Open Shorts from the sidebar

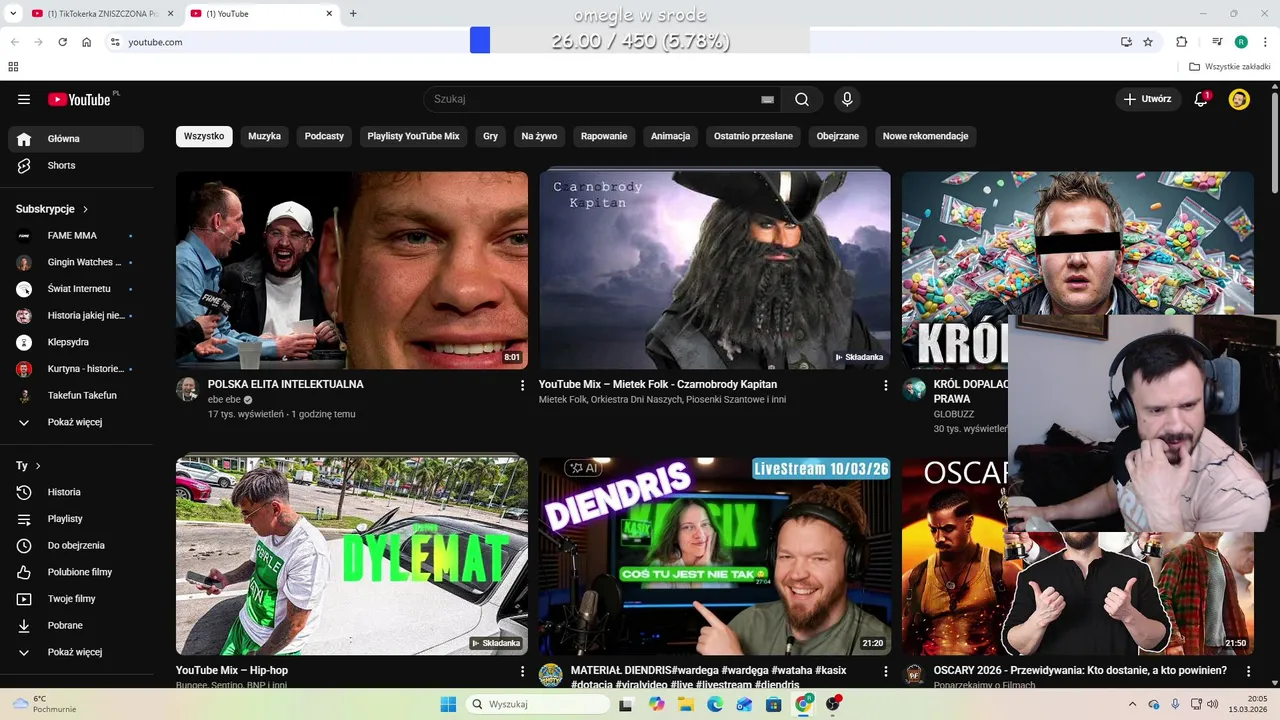(x=76, y=165)
